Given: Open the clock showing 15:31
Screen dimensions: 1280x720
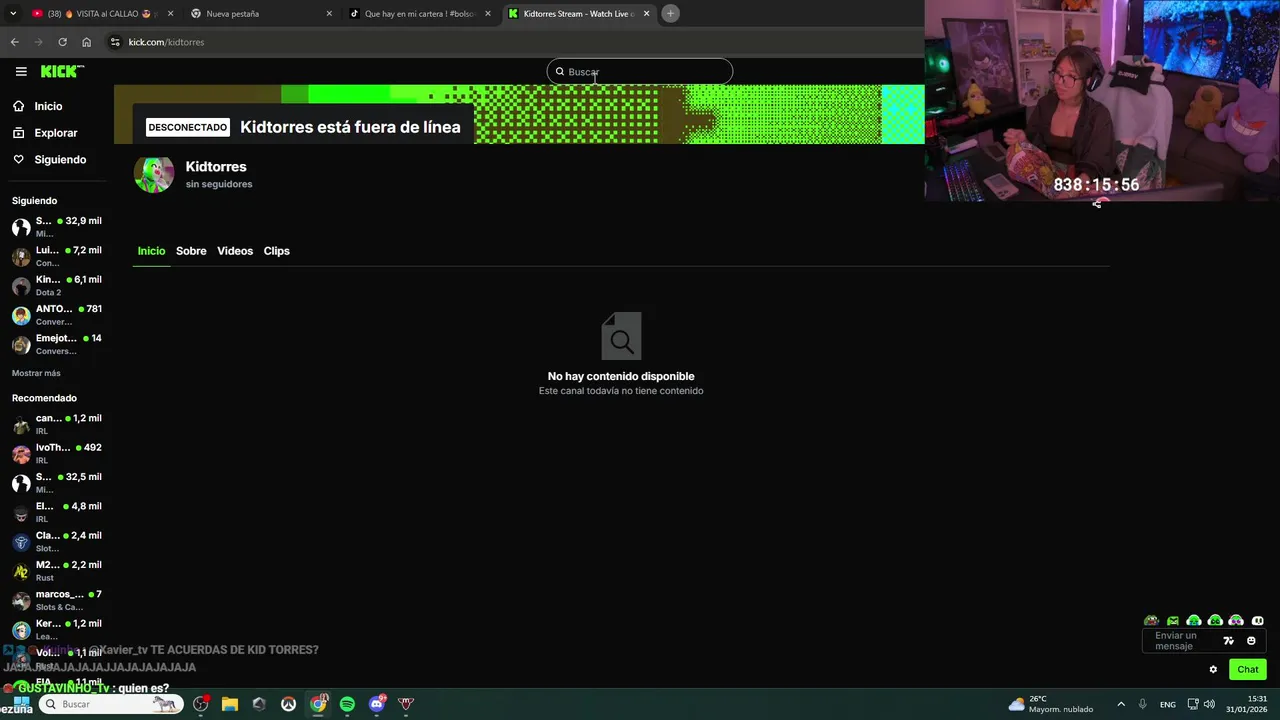Looking at the screenshot, I should coord(1247,704).
